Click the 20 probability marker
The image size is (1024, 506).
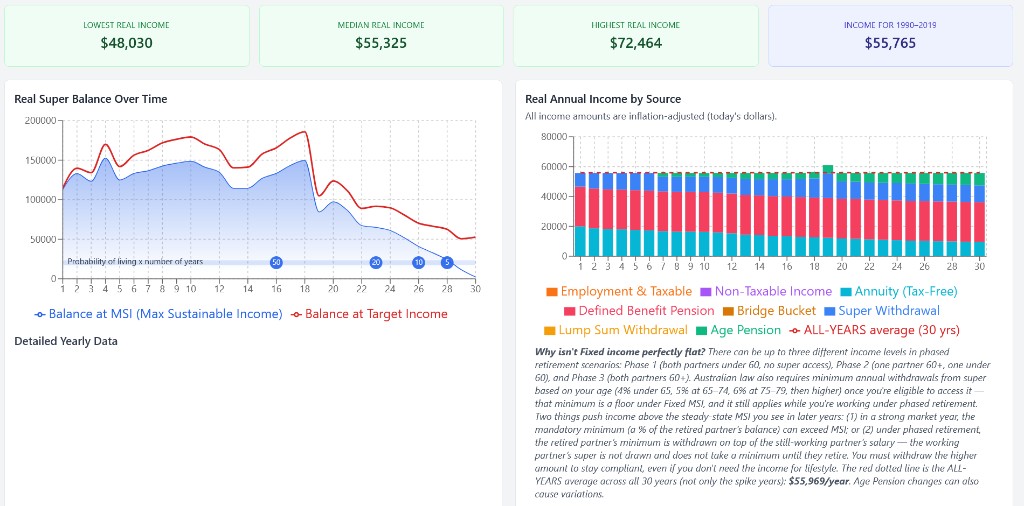376,262
